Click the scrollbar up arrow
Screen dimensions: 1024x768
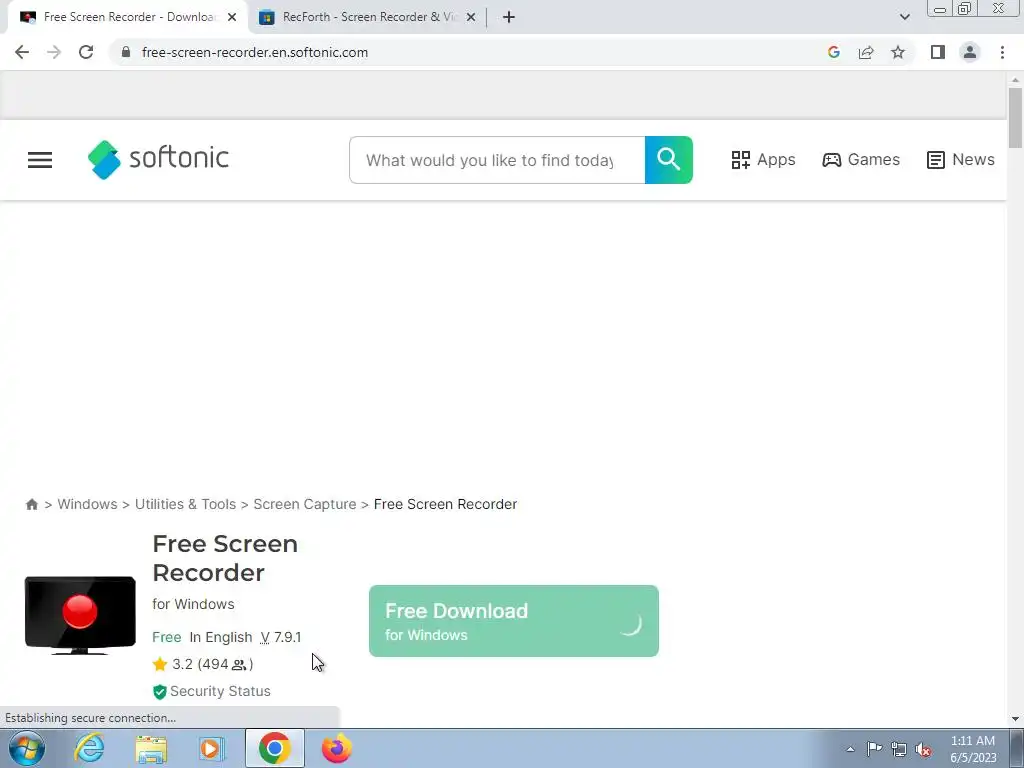coord(1015,80)
